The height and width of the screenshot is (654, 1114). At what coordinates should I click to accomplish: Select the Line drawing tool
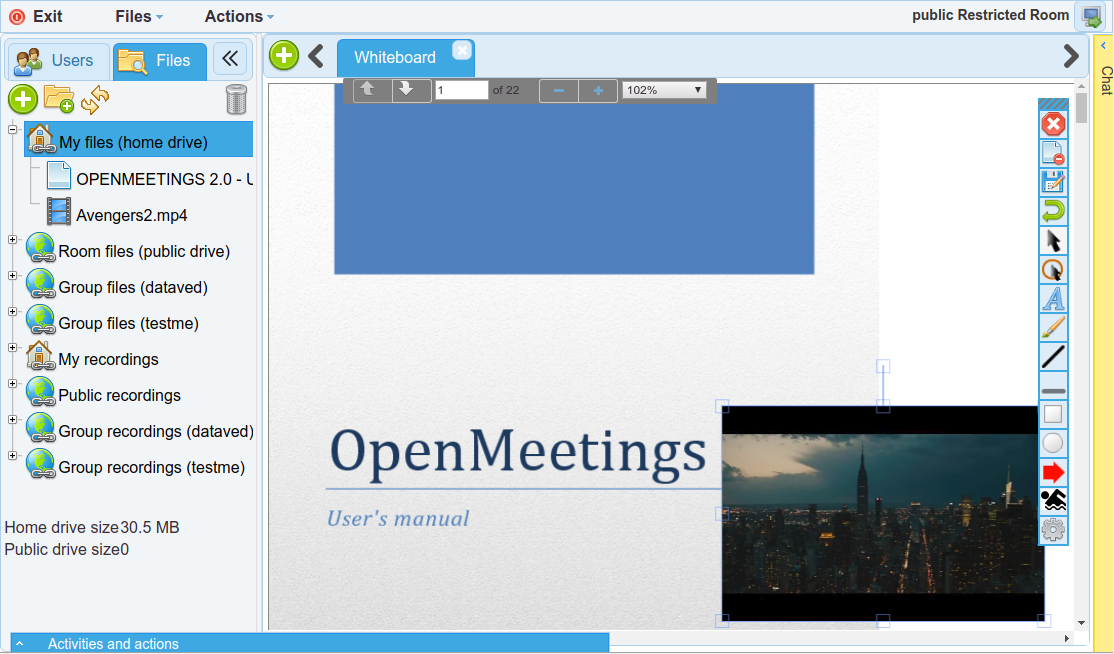1053,356
